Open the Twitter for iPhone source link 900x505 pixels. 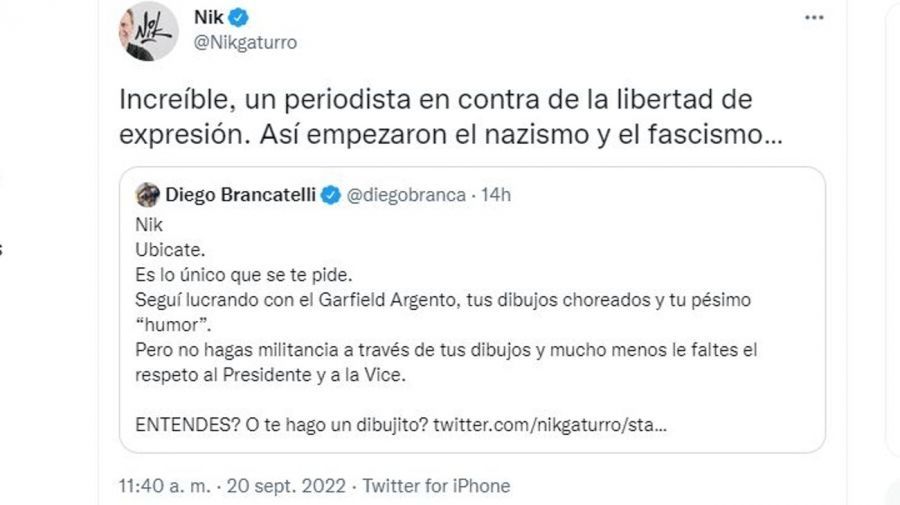[436, 487]
